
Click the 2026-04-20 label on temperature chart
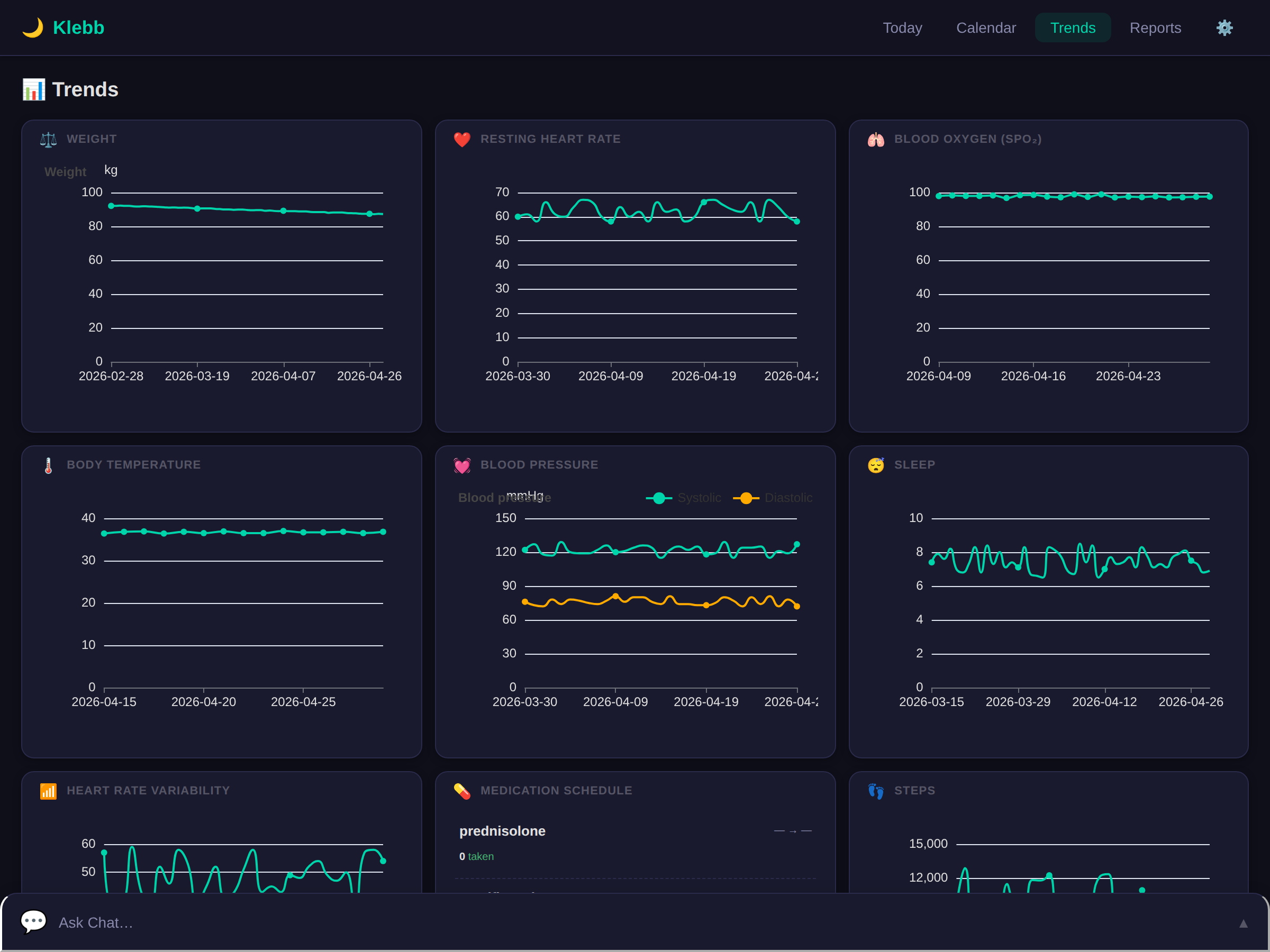click(203, 702)
